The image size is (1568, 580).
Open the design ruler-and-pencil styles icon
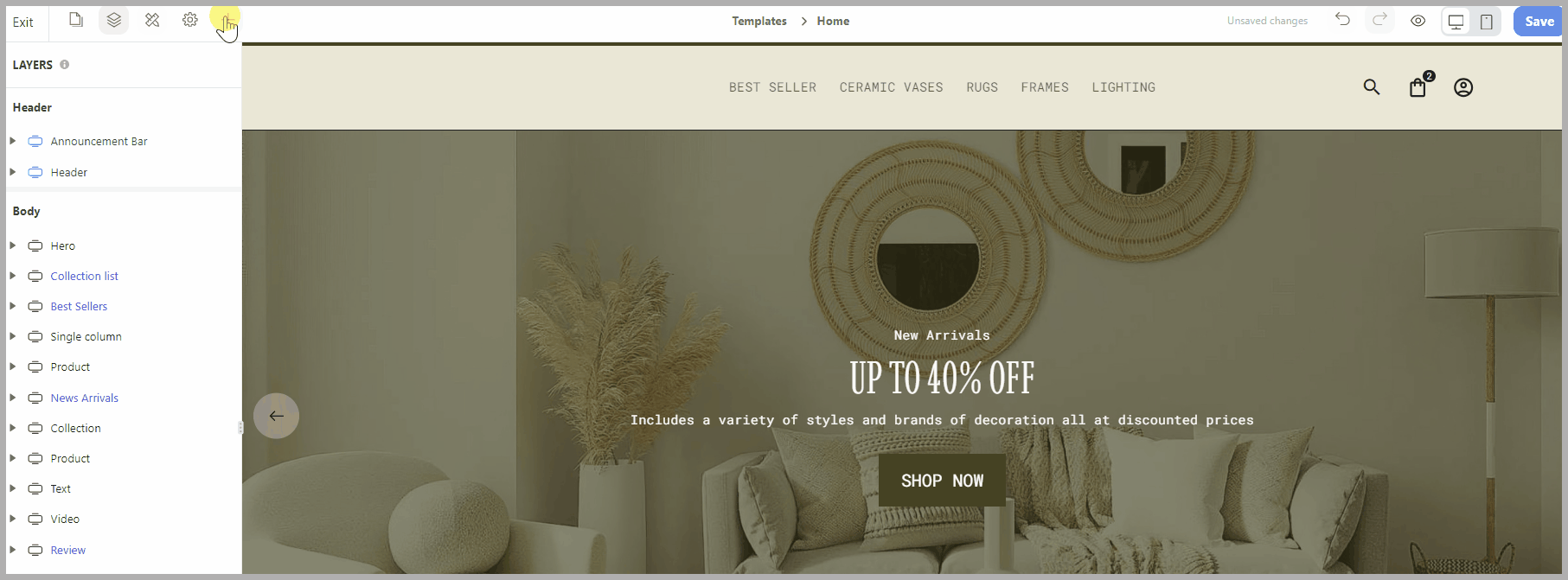coord(152,20)
